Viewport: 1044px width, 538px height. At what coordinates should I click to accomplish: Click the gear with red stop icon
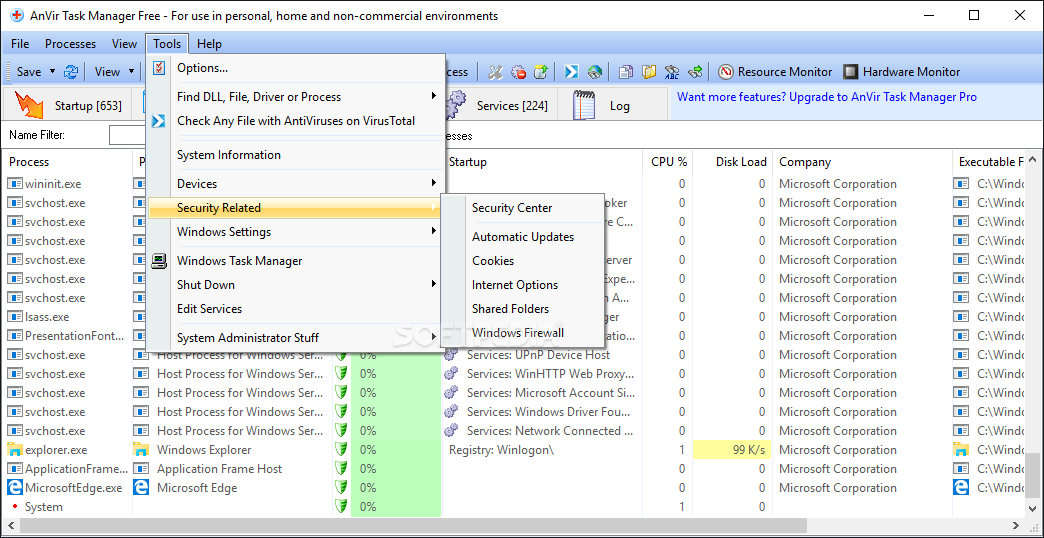(518, 72)
